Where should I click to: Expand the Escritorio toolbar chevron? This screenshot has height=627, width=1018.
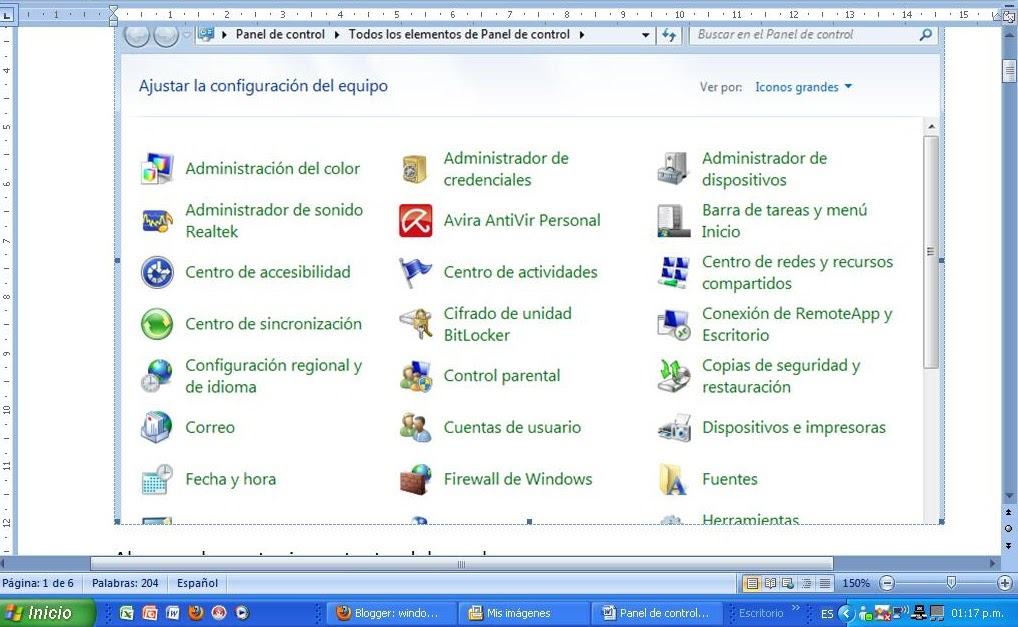[796, 608]
